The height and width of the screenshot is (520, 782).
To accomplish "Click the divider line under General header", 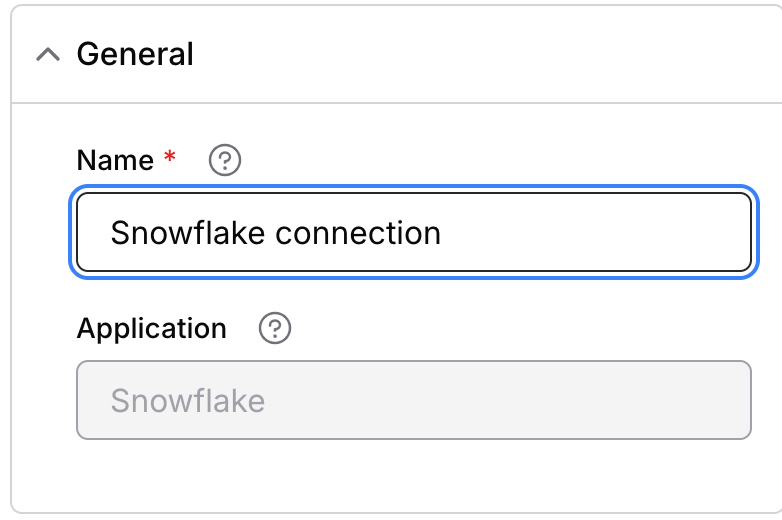I will coord(400,102).
